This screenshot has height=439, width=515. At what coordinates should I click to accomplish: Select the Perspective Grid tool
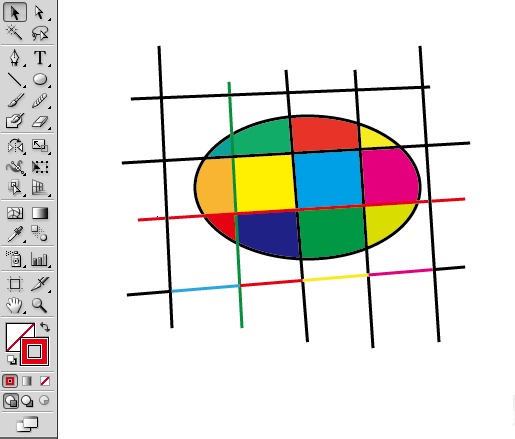pyautogui.click(x=40, y=187)
